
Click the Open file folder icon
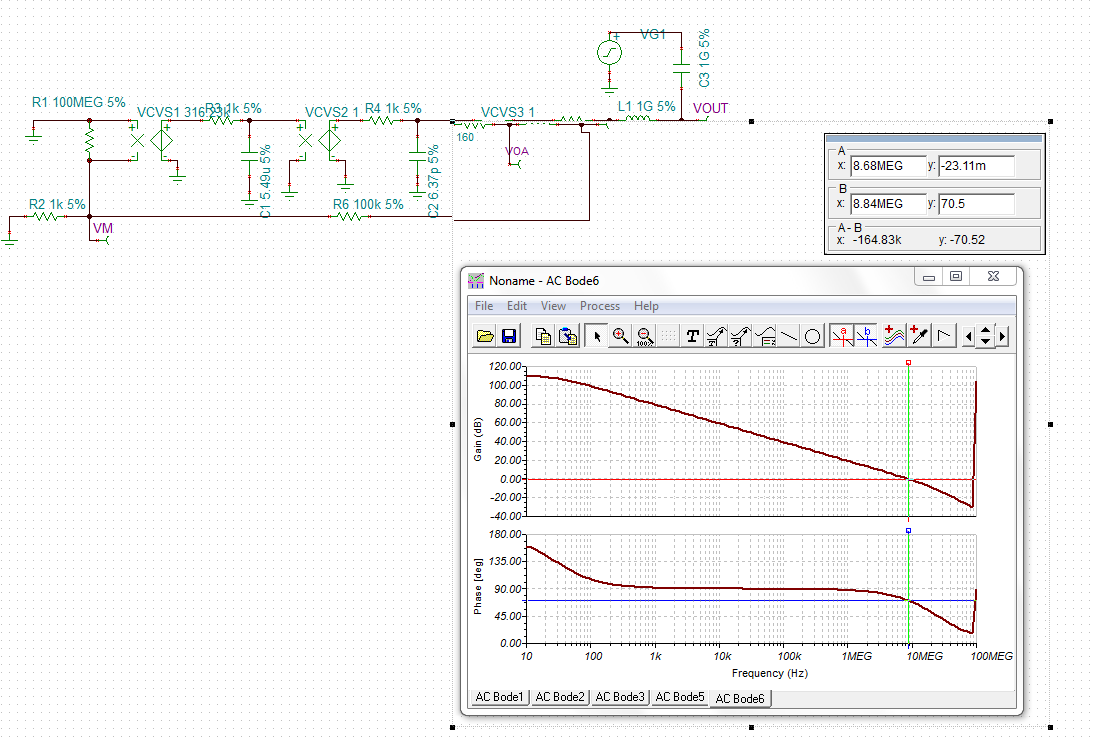pos(485,336)
